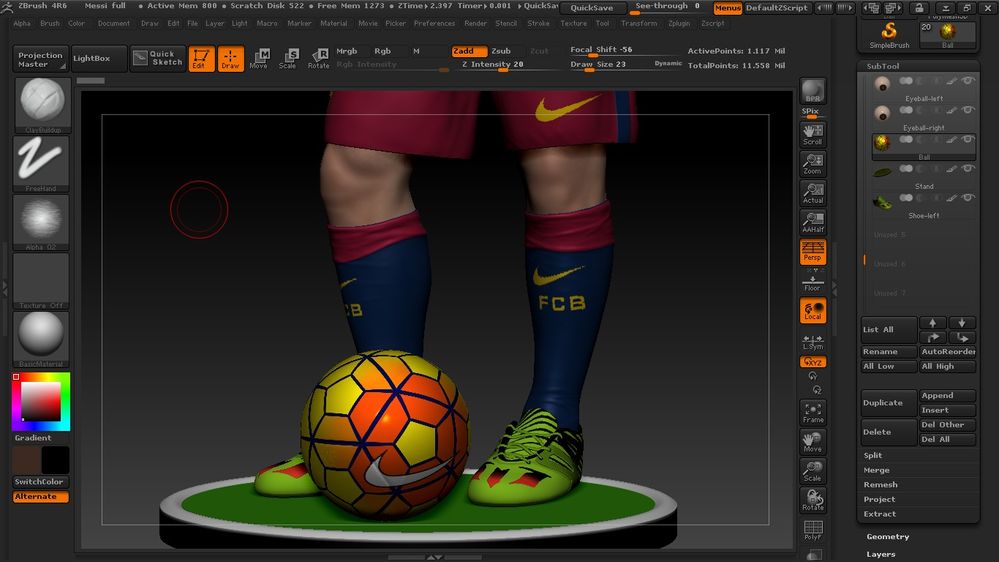This screenshot has height=562, width=999.
Task: Toggle visibility of Eyeball-right subtool
Action: pos(968,111)
